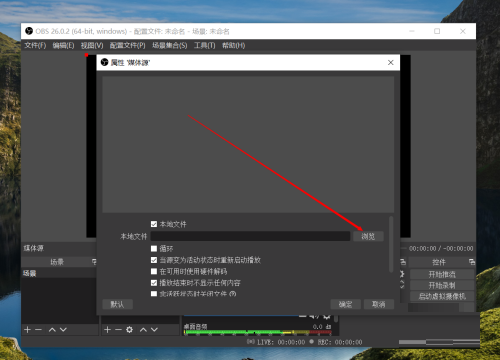Open the 文件(F) menu
500x360 pixels.
click(35, 45)
